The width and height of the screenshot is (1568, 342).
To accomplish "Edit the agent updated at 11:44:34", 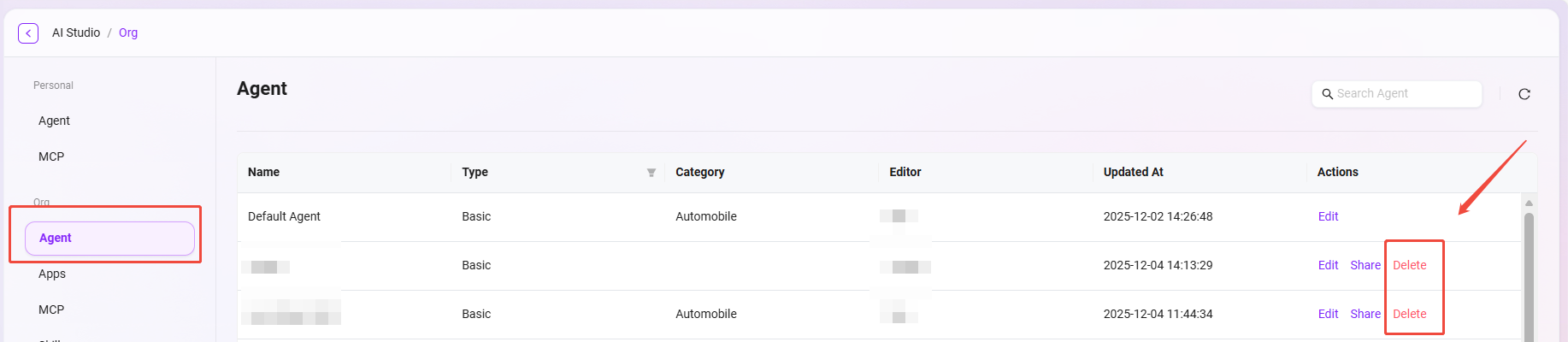I will tap(1328, 314).
